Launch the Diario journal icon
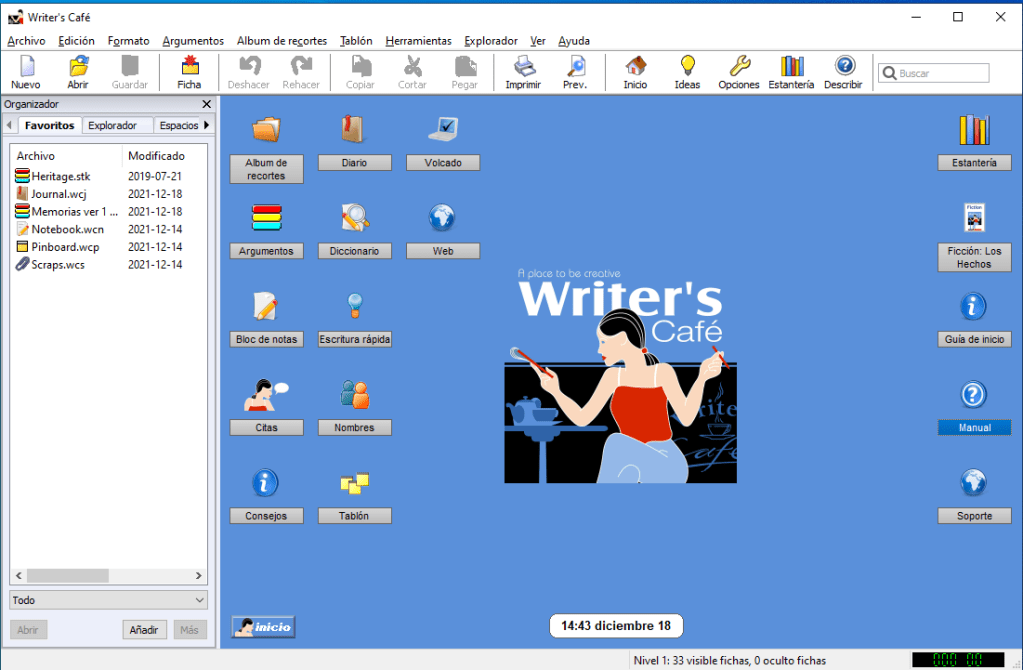The height and width of the screenshot is (670, 1023). point(354,129)
